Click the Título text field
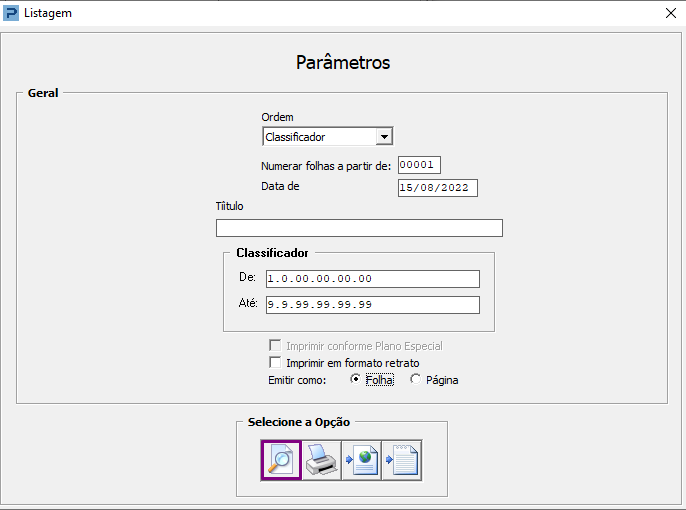 click(x=359, y=228)
